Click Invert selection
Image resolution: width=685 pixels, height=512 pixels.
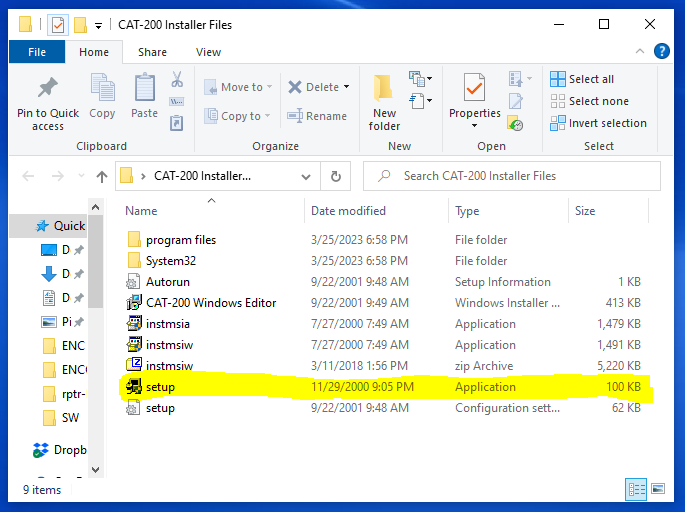pos(598,123)
